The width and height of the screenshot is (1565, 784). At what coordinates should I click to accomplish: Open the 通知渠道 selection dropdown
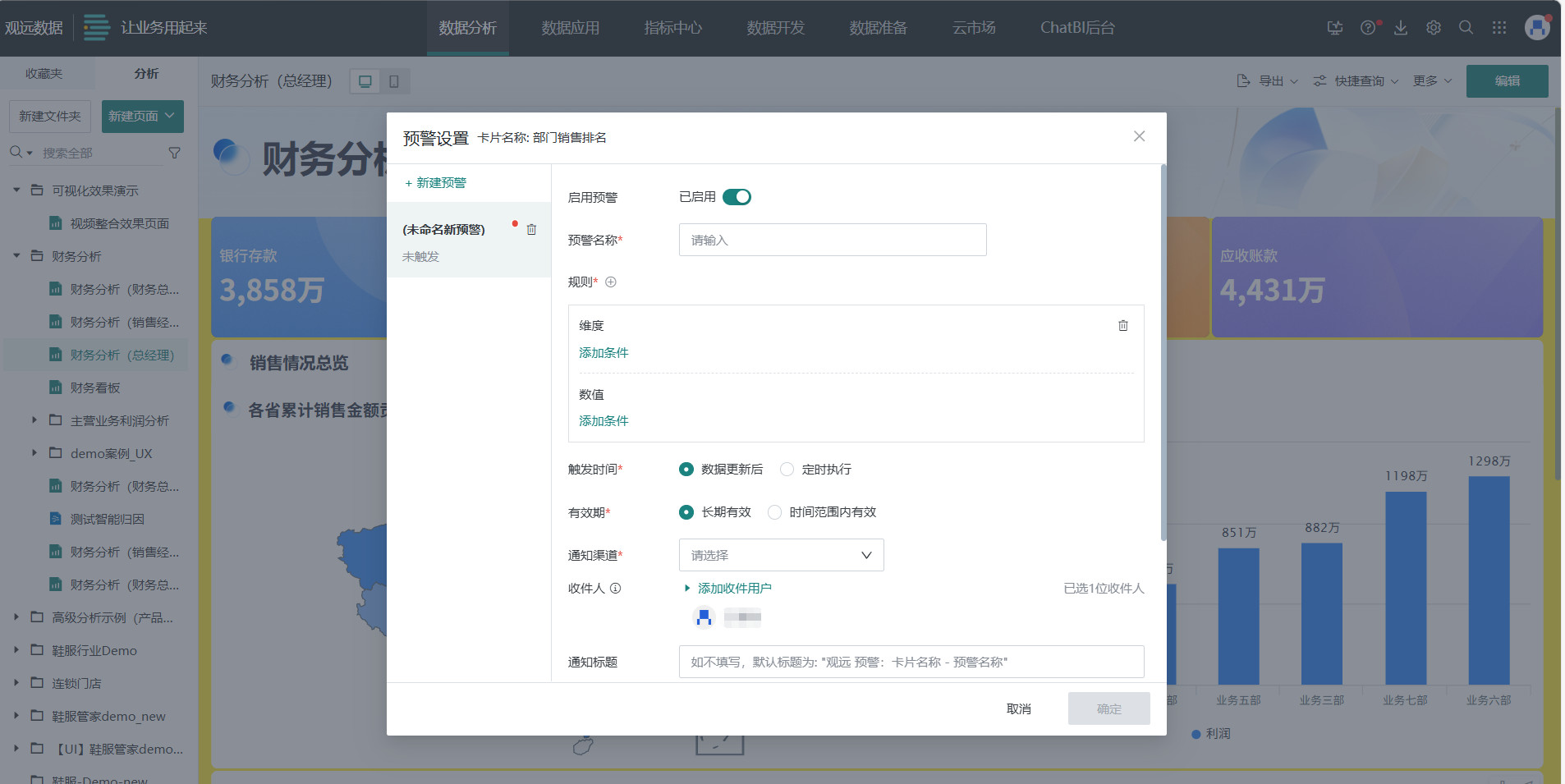pyautogui.click(x=781, y=555)
